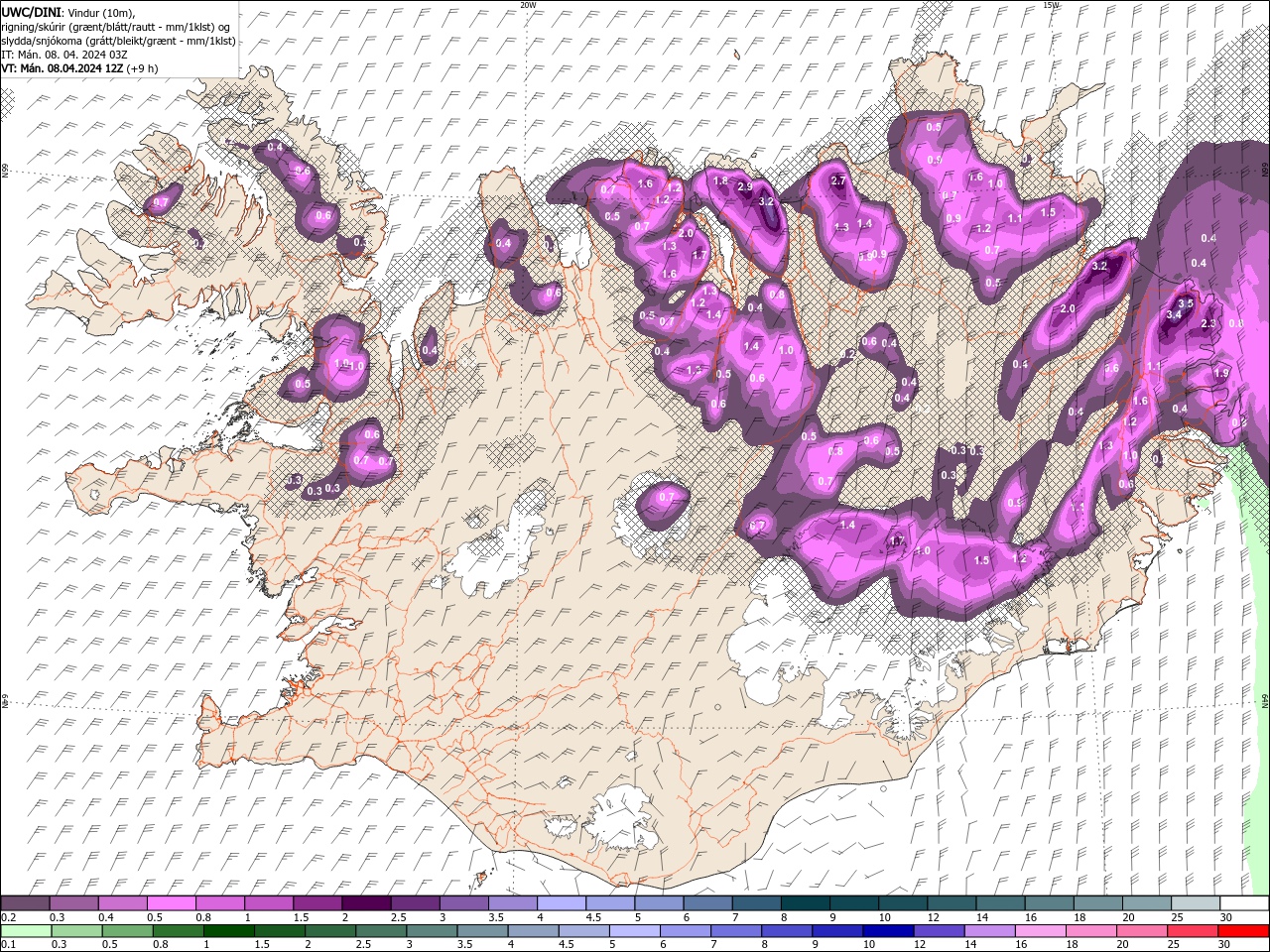Pick the deep blue 10 swatch in lower legend
Screen dimensions: 1270x952
887,931
